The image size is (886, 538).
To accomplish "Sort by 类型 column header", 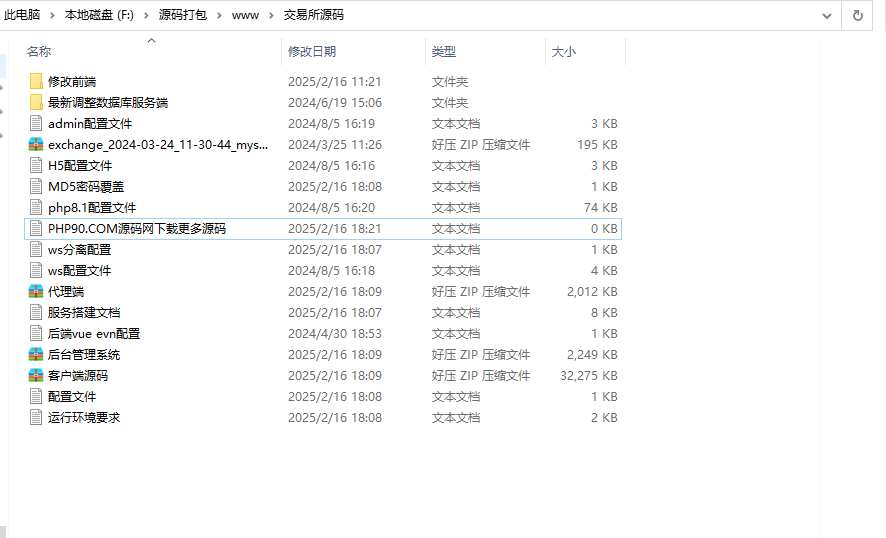I will [444, 51].
